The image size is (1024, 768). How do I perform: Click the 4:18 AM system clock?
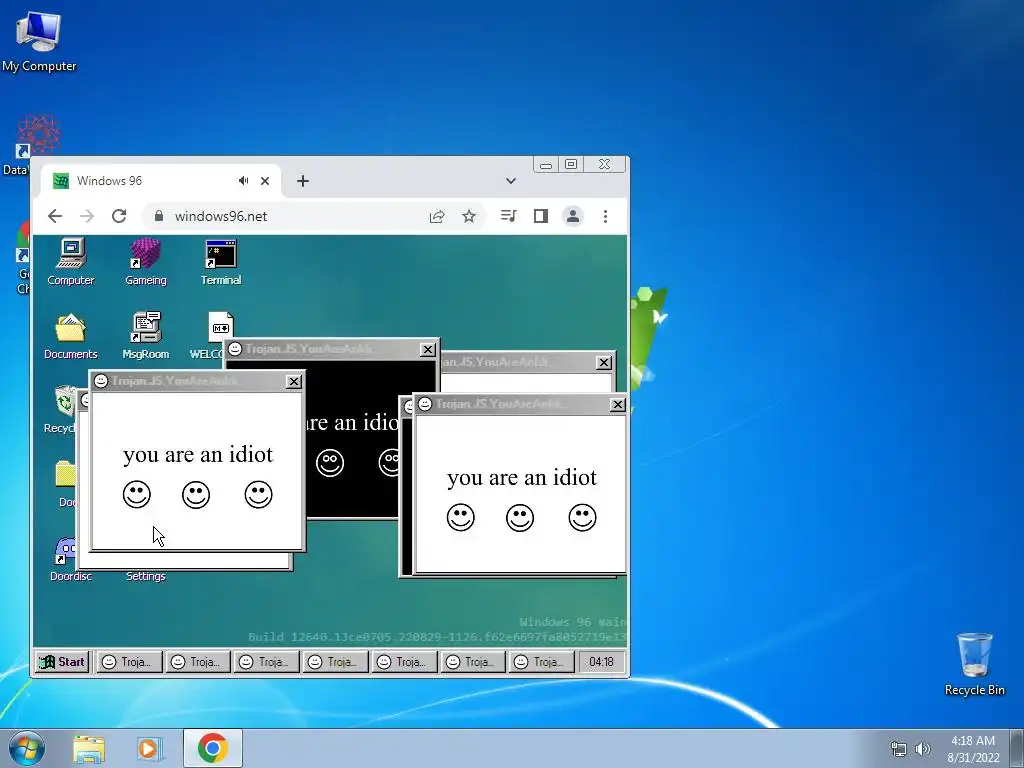(x=973, y=749)
